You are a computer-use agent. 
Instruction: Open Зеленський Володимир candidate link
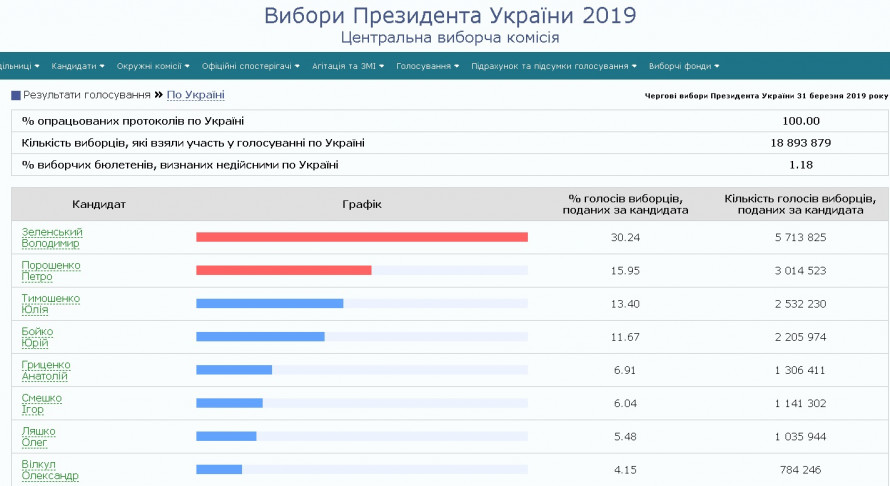[x=52, y=237]
